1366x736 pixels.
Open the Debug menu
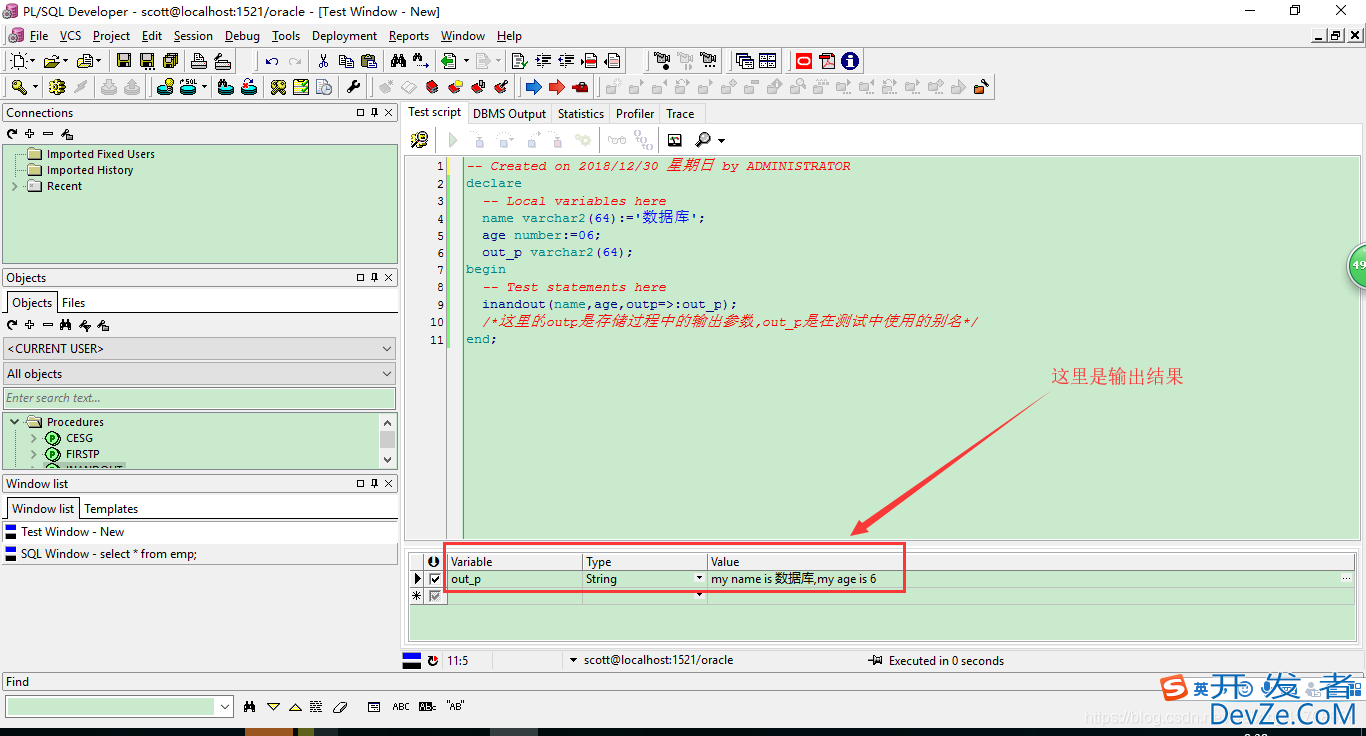[x=242, y=35]
